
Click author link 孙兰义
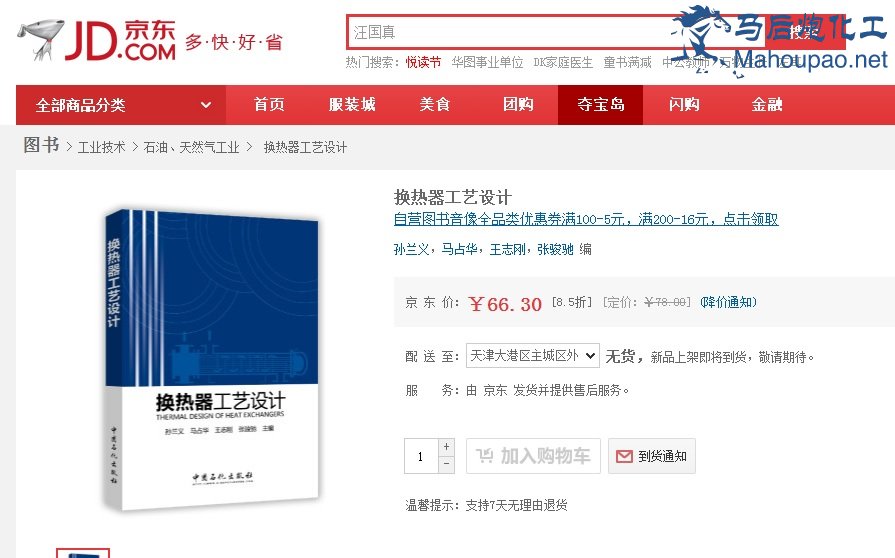(x=411, y=249)
